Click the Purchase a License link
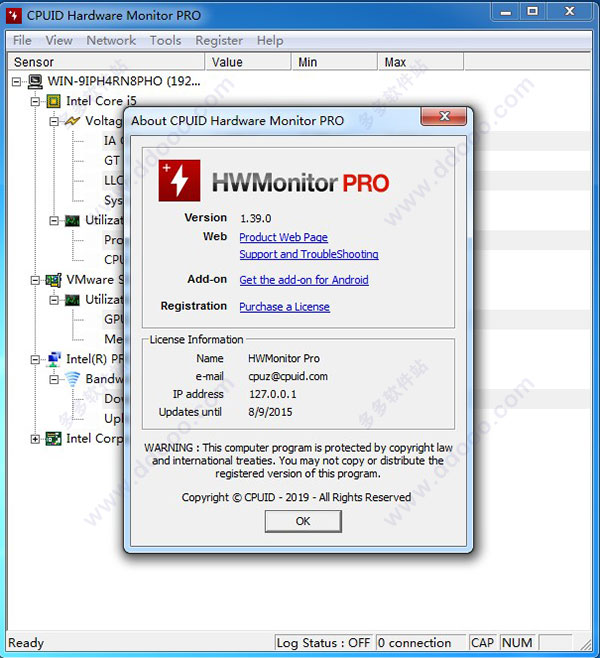 point(284,307)
